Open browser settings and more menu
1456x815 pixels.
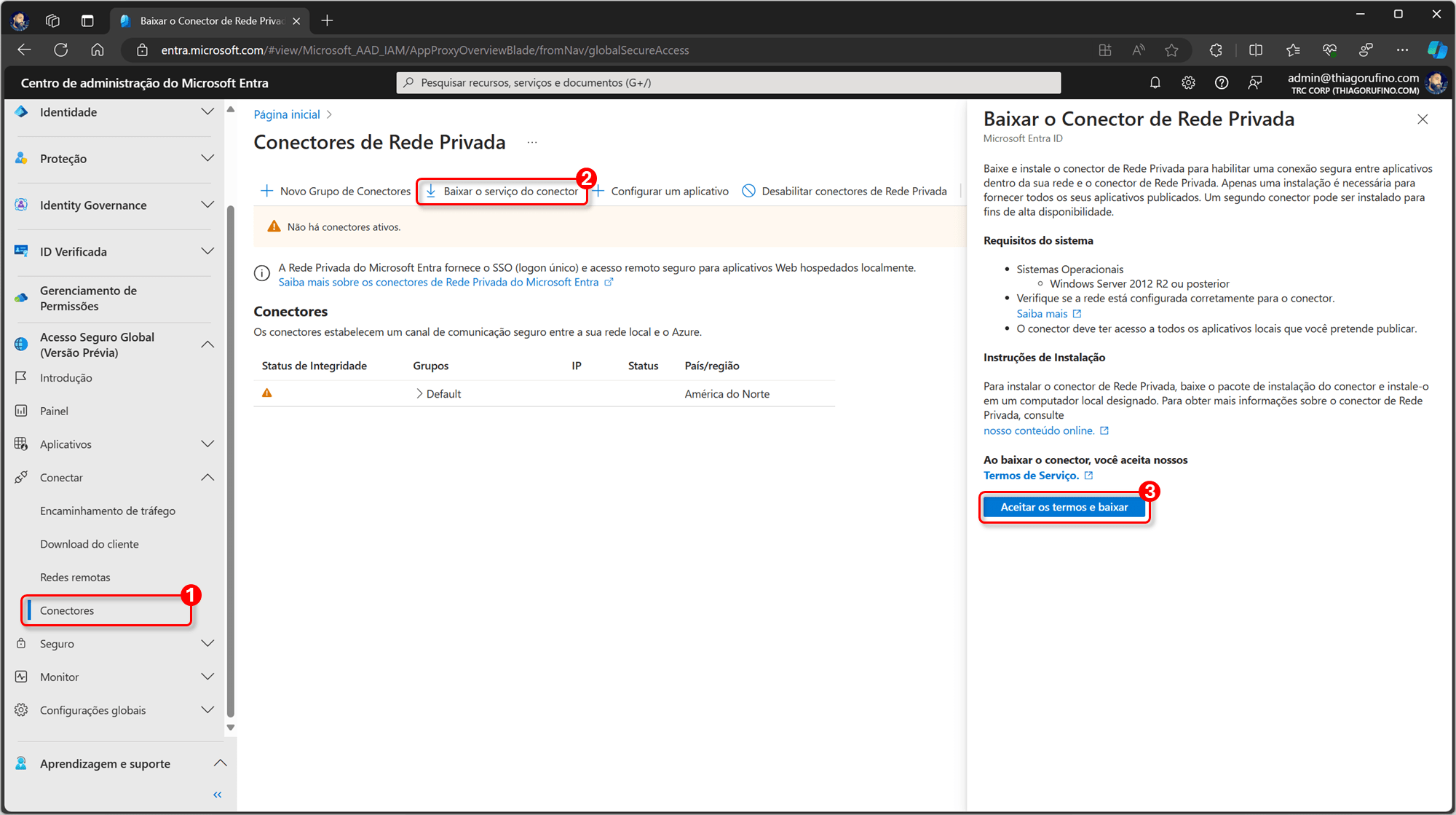click(1402, 50)
